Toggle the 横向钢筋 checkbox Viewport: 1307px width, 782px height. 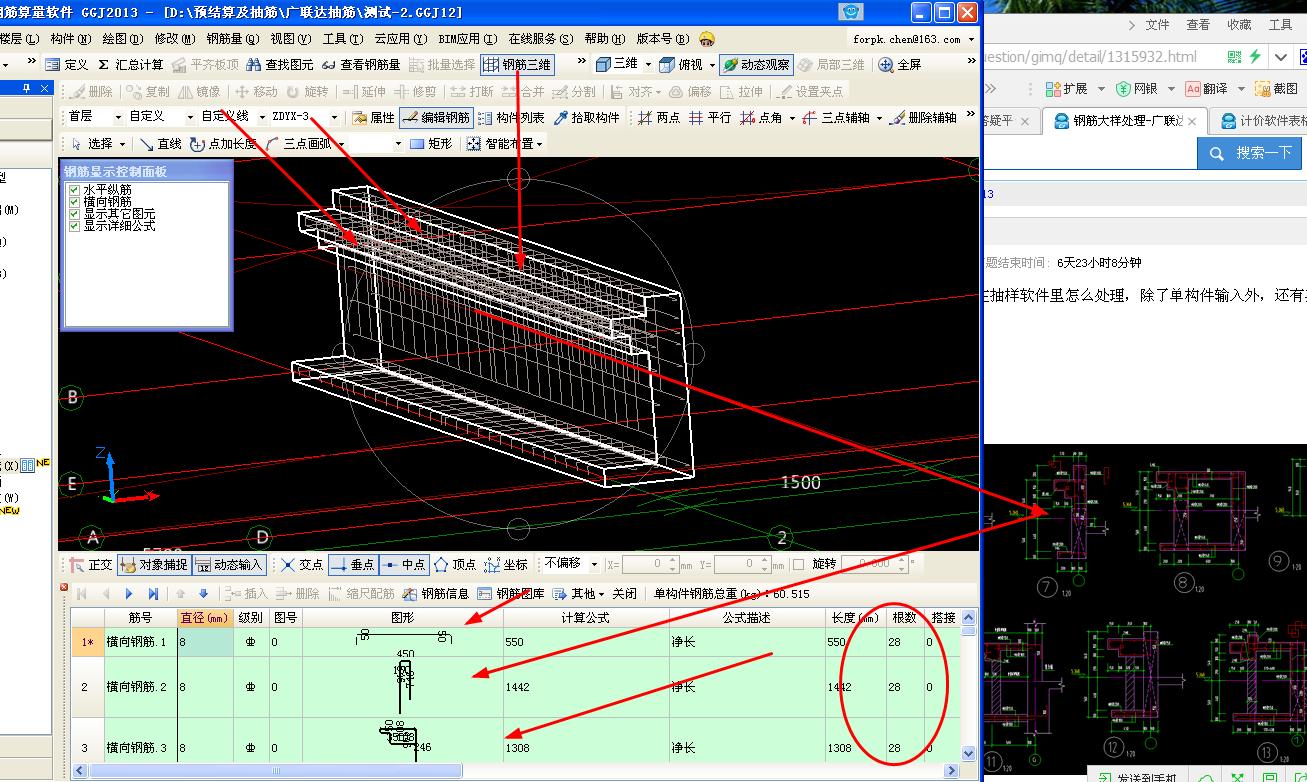point(73,202)
